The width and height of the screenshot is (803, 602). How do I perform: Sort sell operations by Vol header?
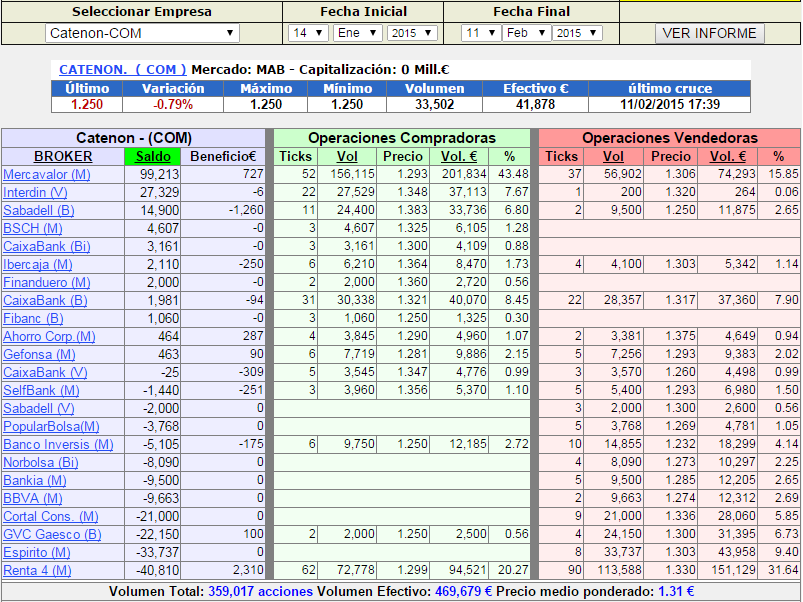pos(613,156)
